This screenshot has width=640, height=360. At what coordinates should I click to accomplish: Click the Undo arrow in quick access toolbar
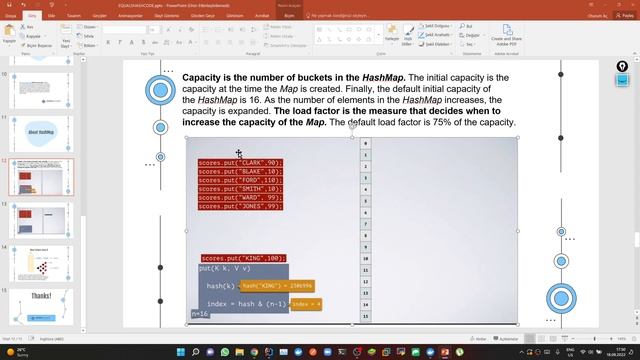coord(23,5)
